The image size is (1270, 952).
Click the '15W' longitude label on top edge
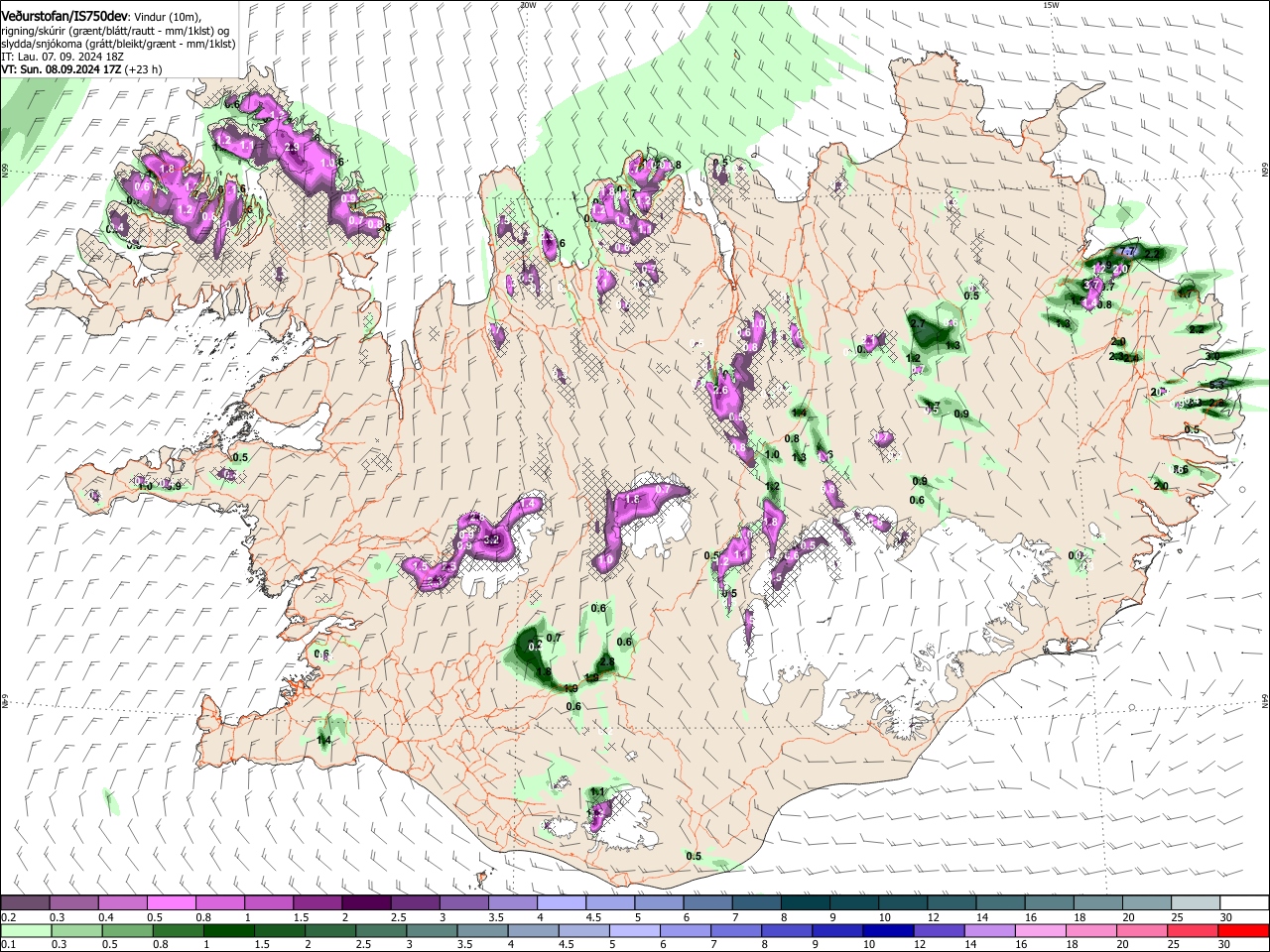(x=1051, y=5)
